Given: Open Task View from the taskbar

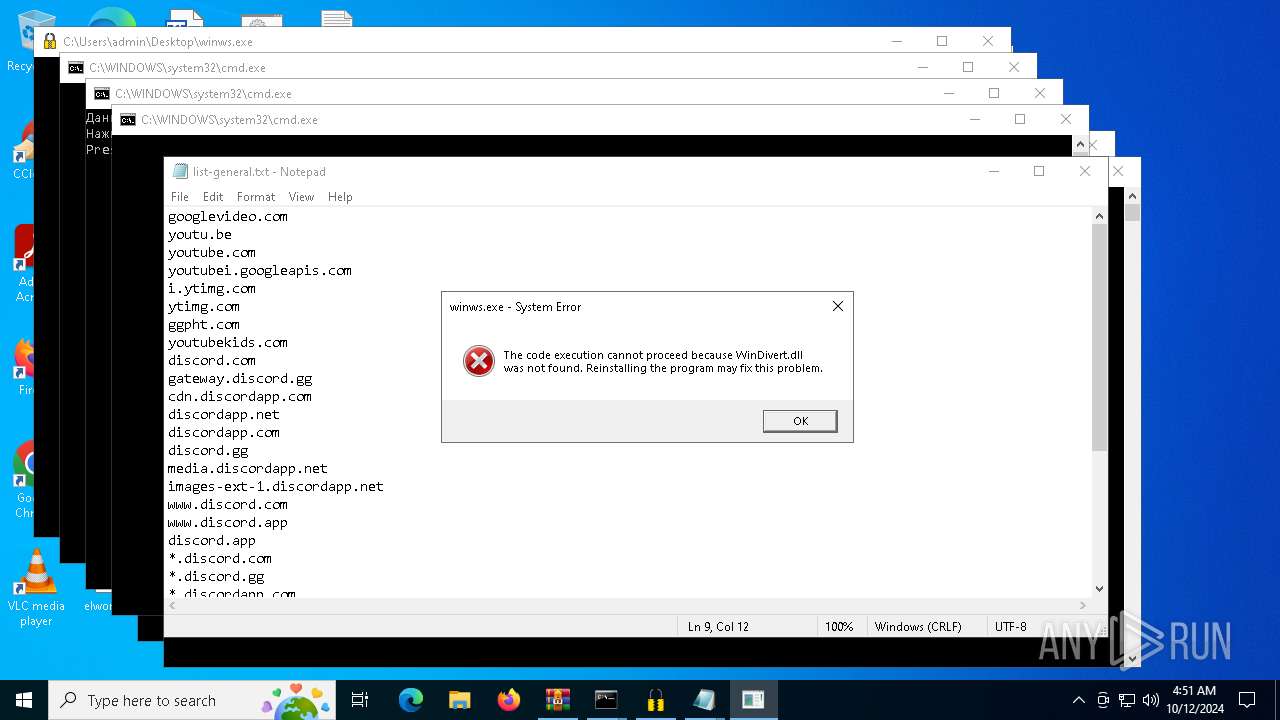Looking at the screenshot, I should [360, 700].
